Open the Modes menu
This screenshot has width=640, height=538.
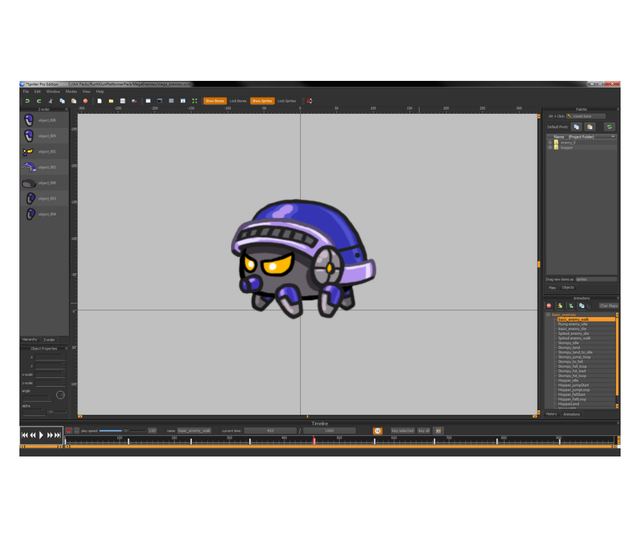click(71, 91)
